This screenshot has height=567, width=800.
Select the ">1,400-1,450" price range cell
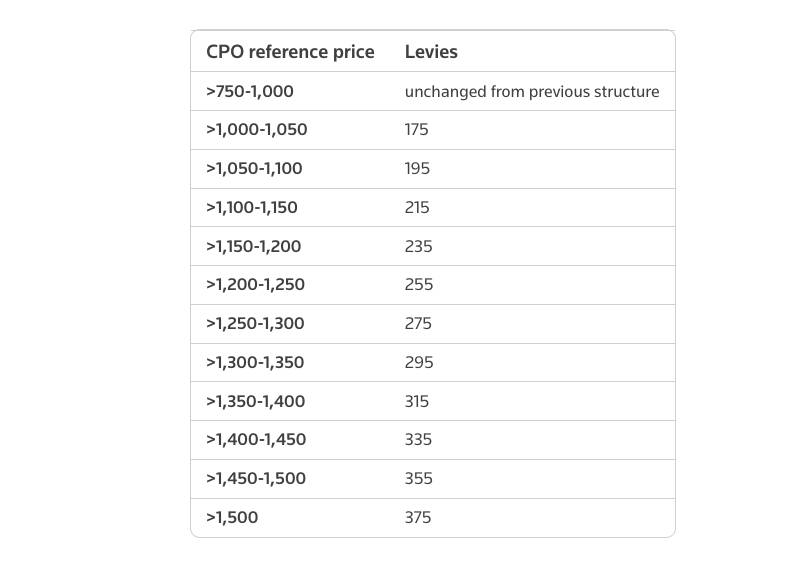[x=257, y=440]
